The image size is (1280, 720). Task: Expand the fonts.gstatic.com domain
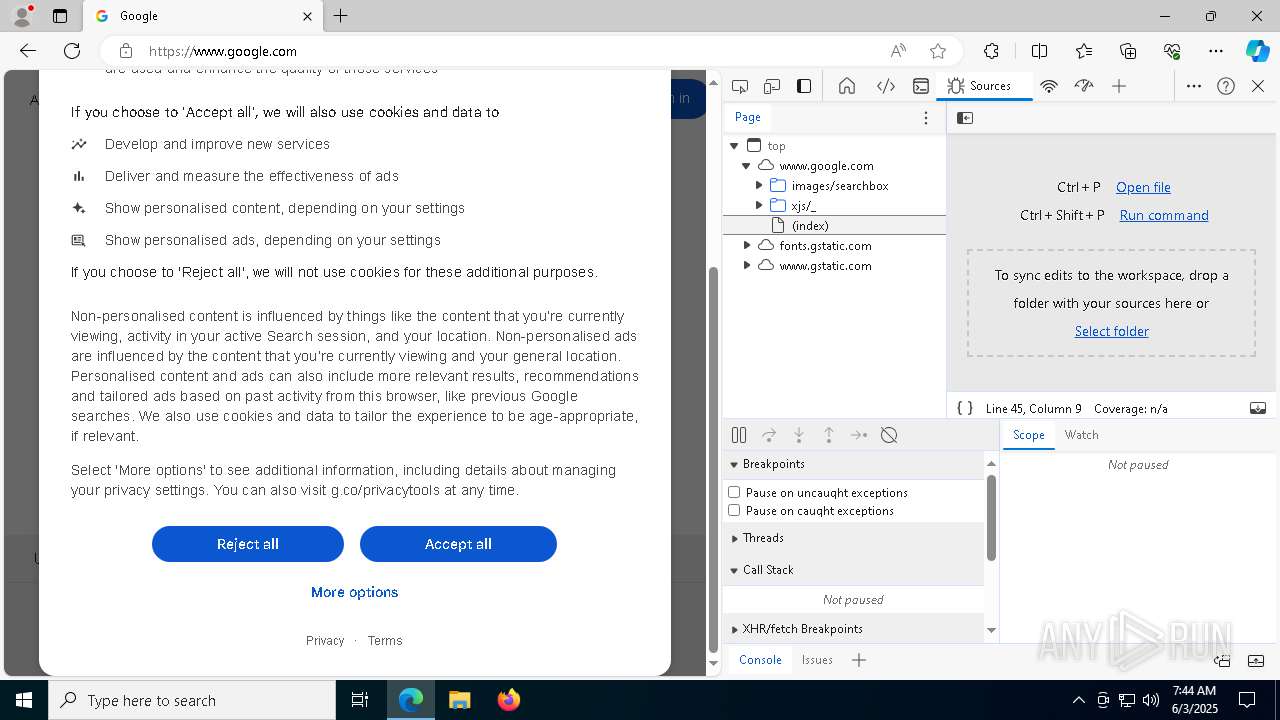746,245
